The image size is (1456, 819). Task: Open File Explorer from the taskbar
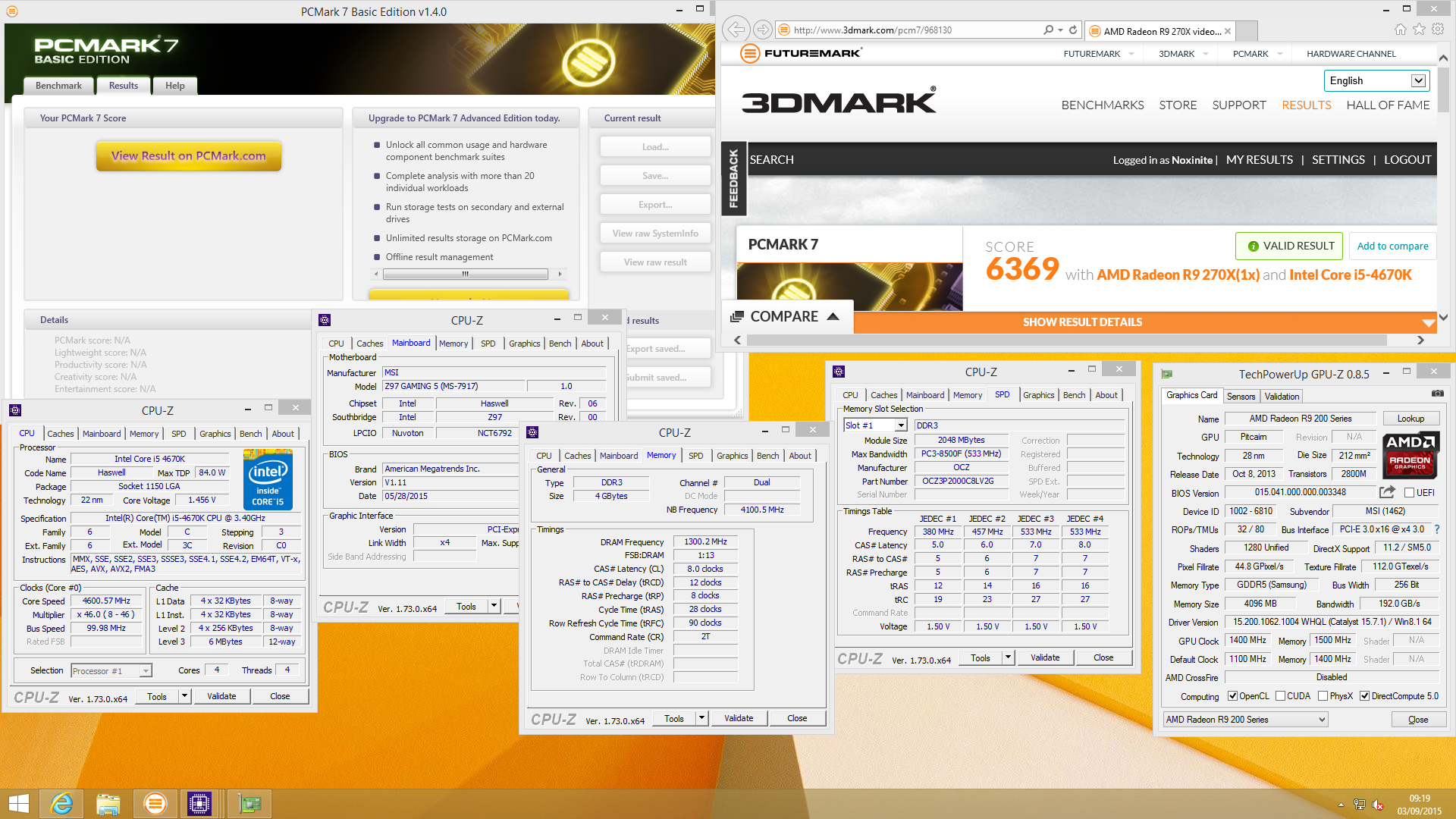(108, 804)
